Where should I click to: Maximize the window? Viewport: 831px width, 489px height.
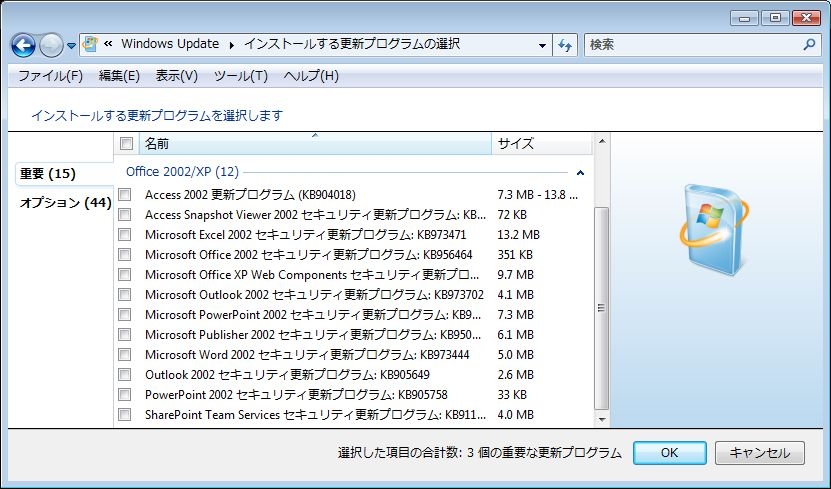(x=775, y=19)
